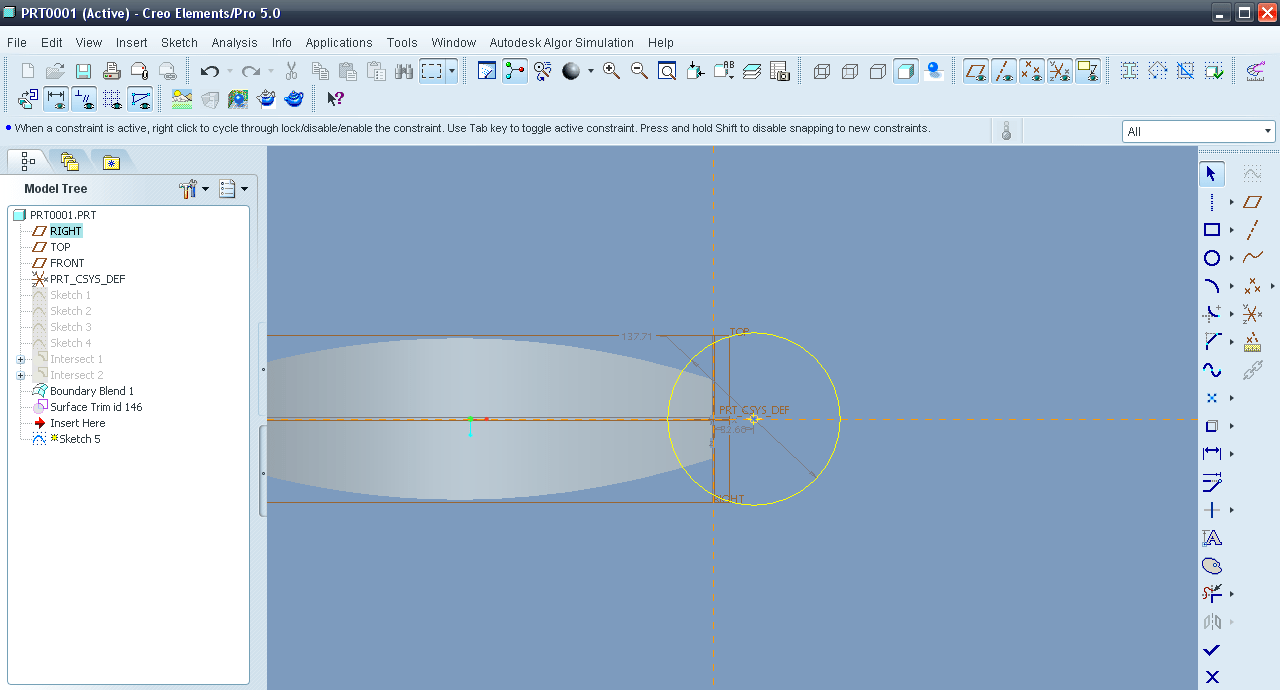Open dropdown arrow beside shaded sphere icon
1280x690 pixels.
[590, 71]
